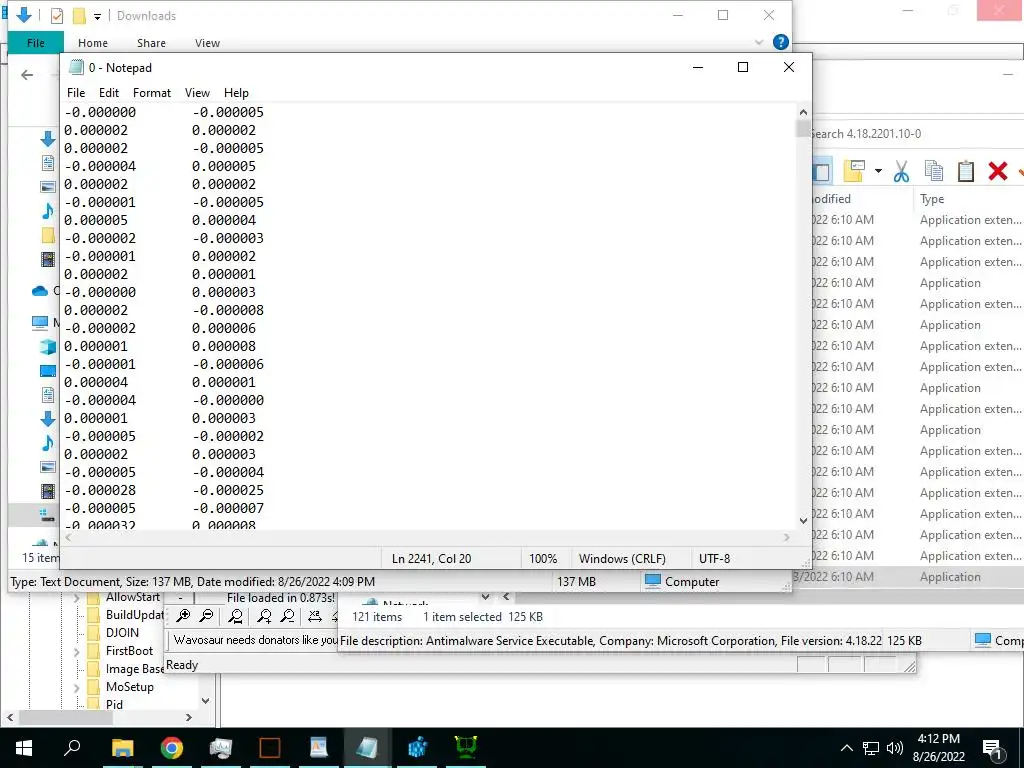Click new folder icon in Downloads title bar
Image resolution: width=1024 pixels, height=768 pixels.
[79, 16]
